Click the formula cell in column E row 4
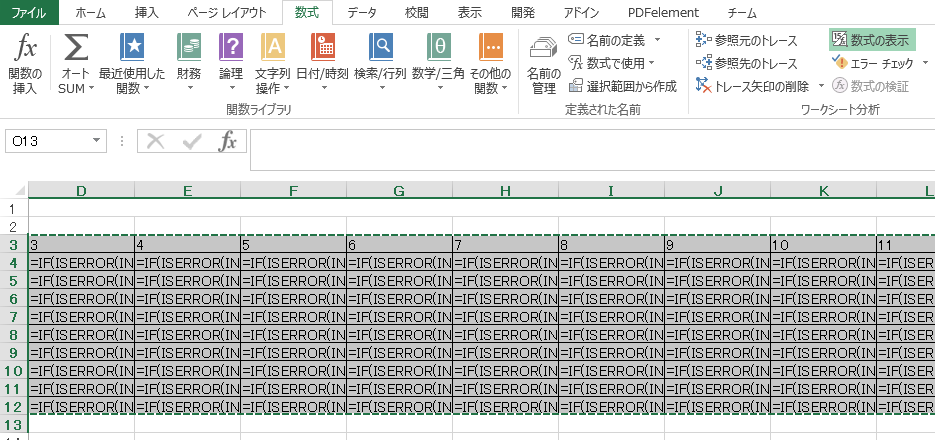 click(x=188, y=263)
